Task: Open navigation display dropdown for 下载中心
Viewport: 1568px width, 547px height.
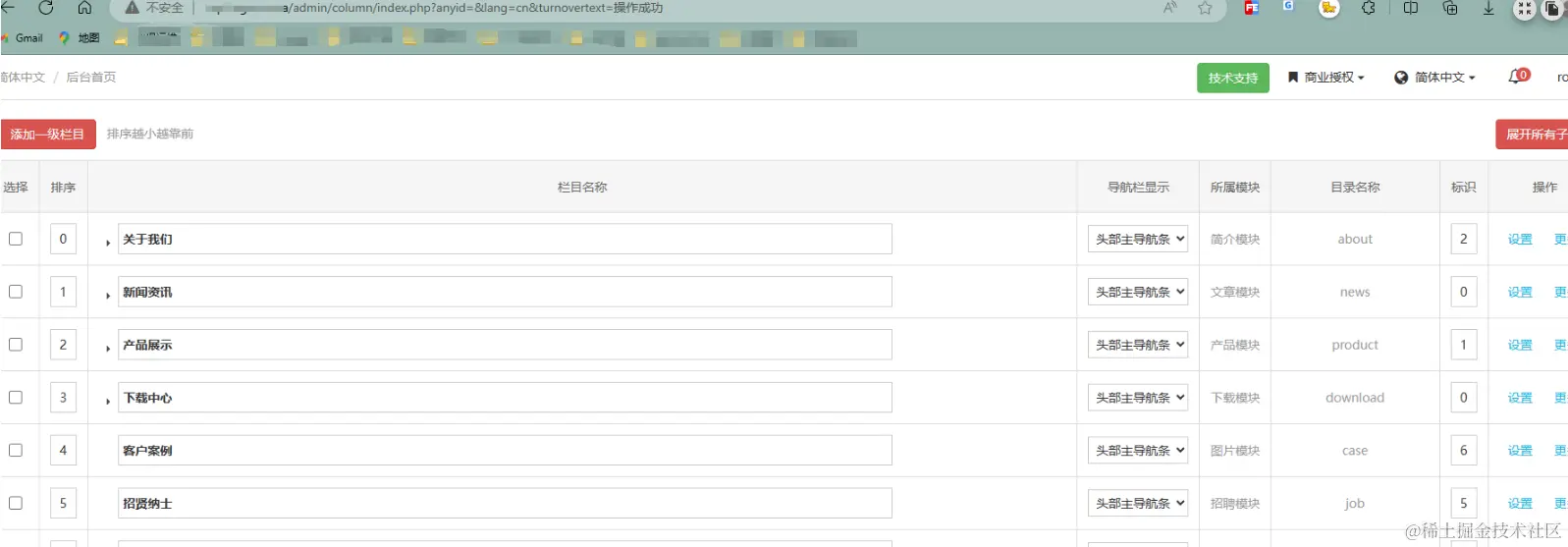Action: (1138, 398)
